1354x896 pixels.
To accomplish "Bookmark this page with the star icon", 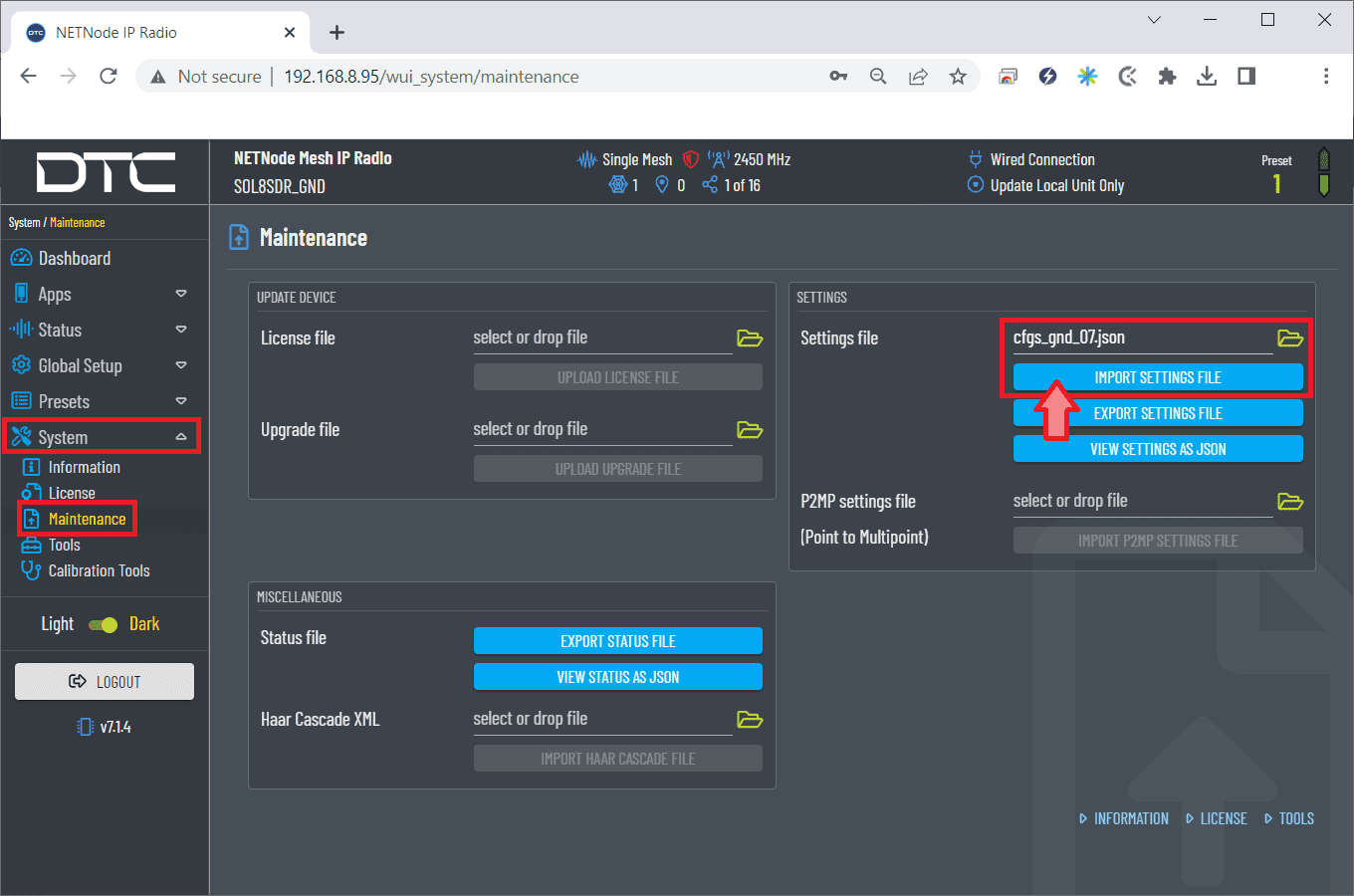I will (x=958, y=77).
